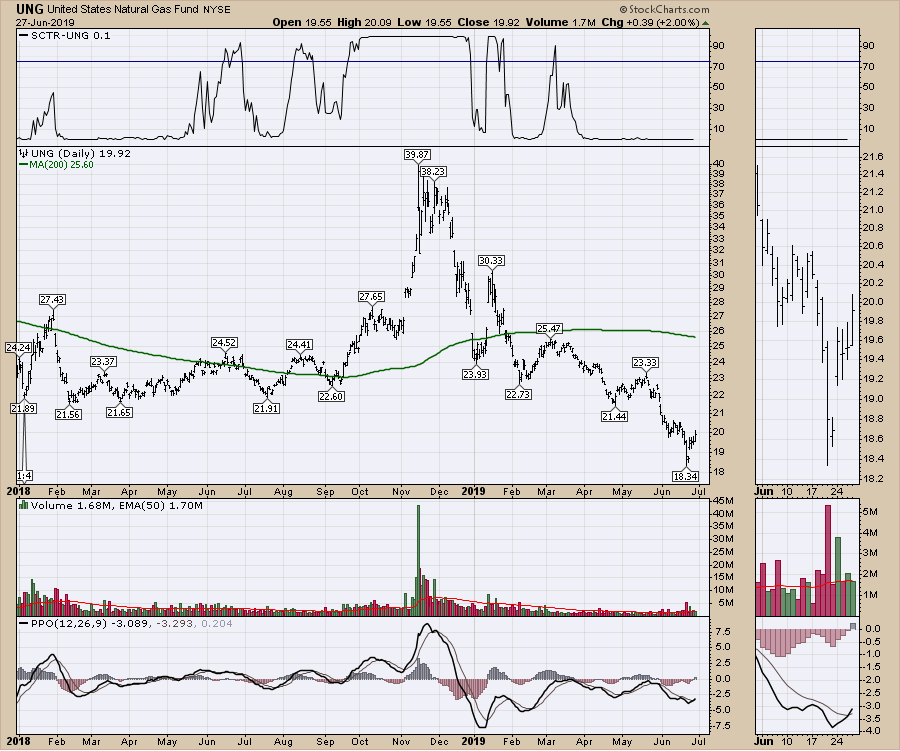Click the 21.89 price label
900x751 pixels.
point(23,408)
